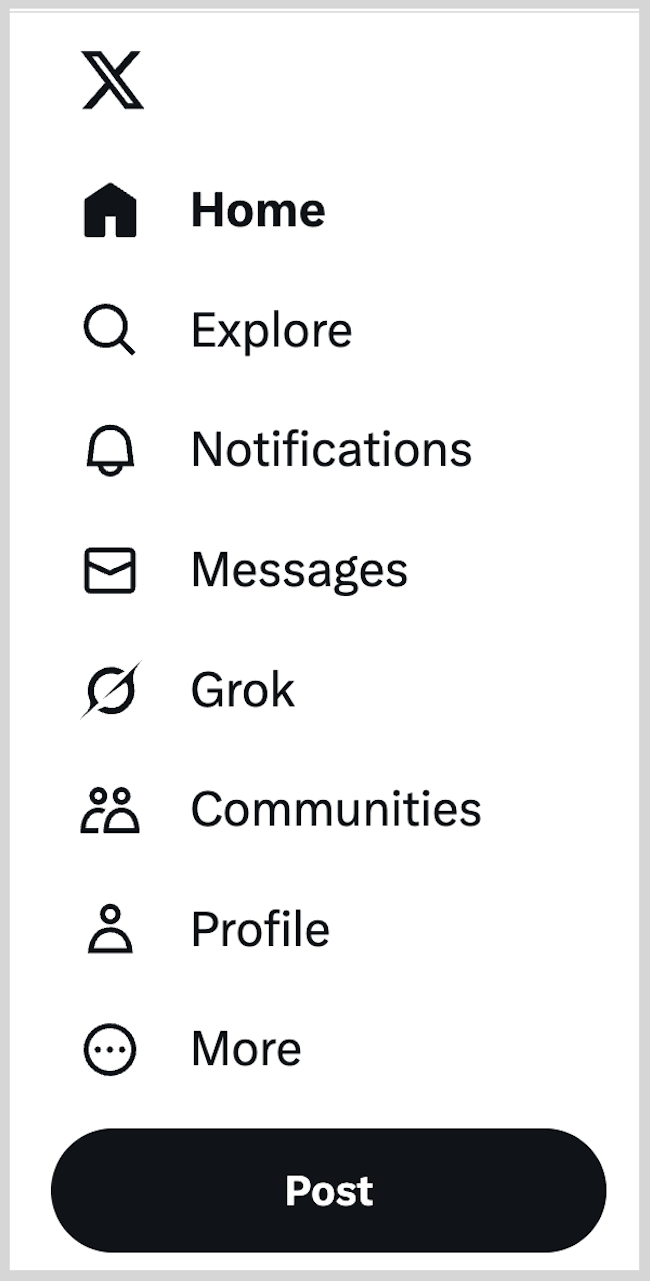Select the Notifications text label
This screenshot has width=650, height=1281.
[x=331, y=450]
